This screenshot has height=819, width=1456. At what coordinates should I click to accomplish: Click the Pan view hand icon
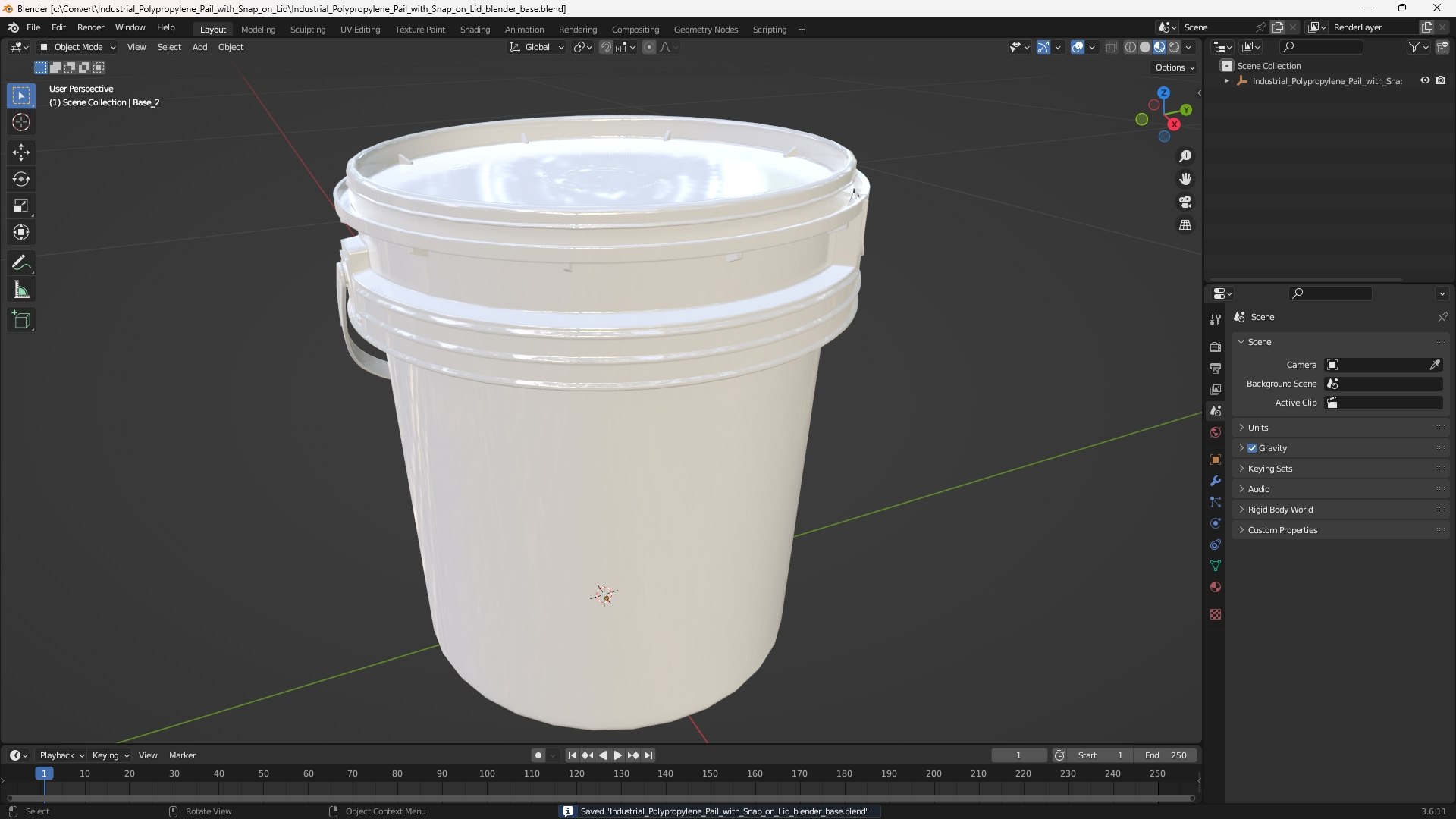pos(1185,179)
